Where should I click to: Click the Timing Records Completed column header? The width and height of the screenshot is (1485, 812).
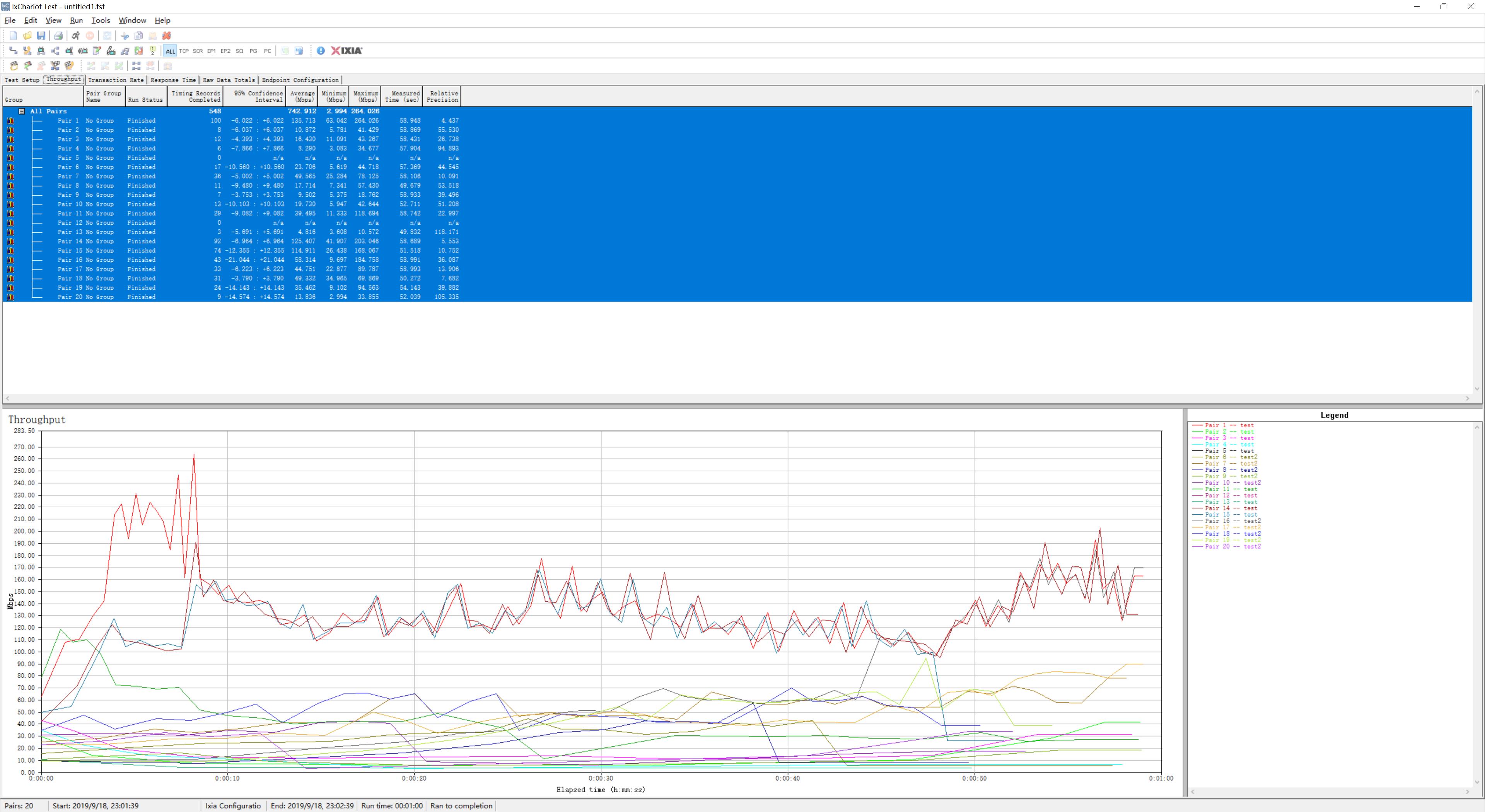pos(195,96)
